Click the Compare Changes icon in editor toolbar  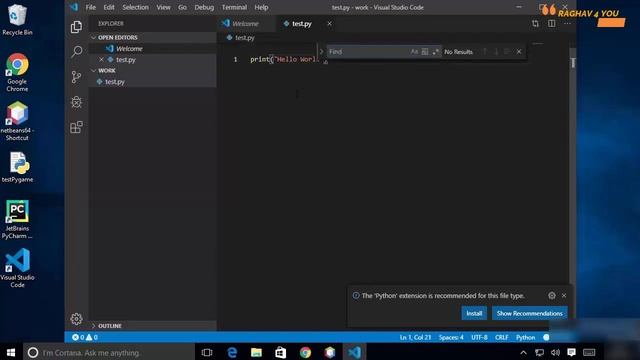click(x=535, y=24)
